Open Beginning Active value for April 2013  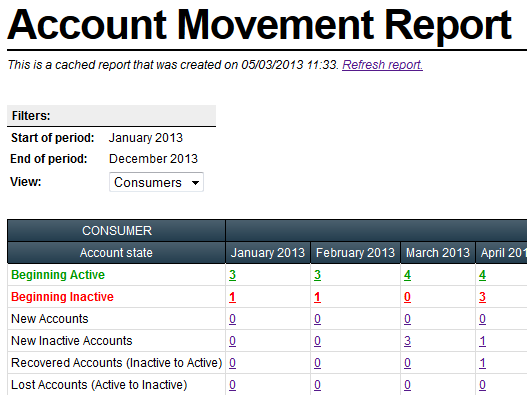pos(482,275)
